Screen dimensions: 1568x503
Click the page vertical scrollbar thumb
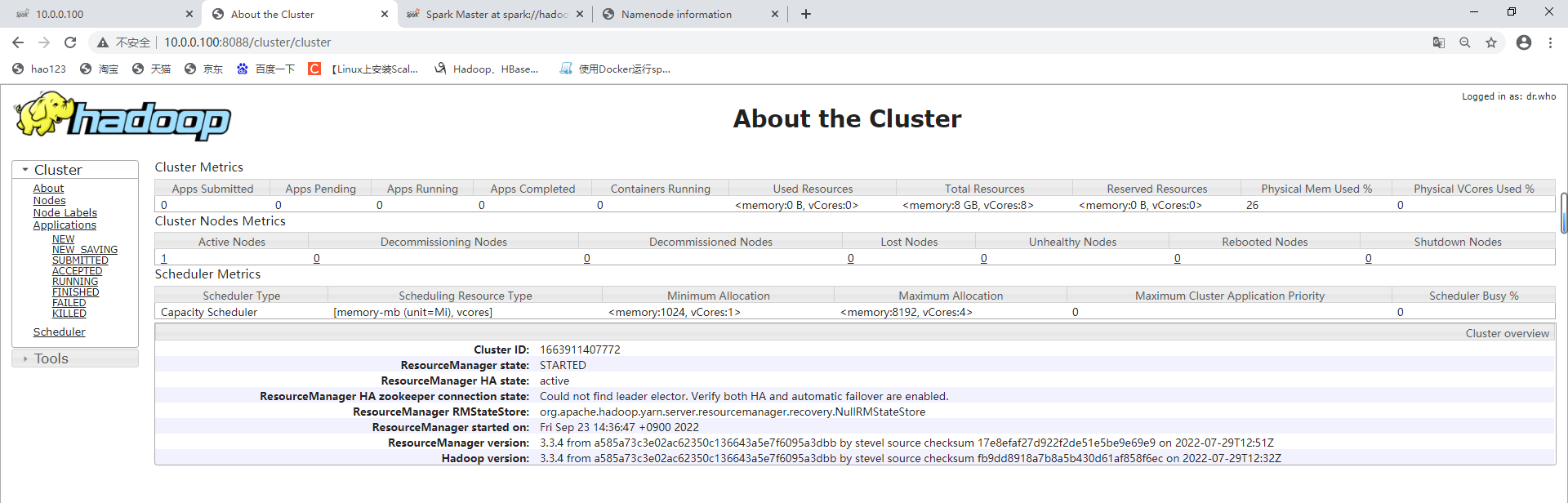click(x=1563, y=213)
